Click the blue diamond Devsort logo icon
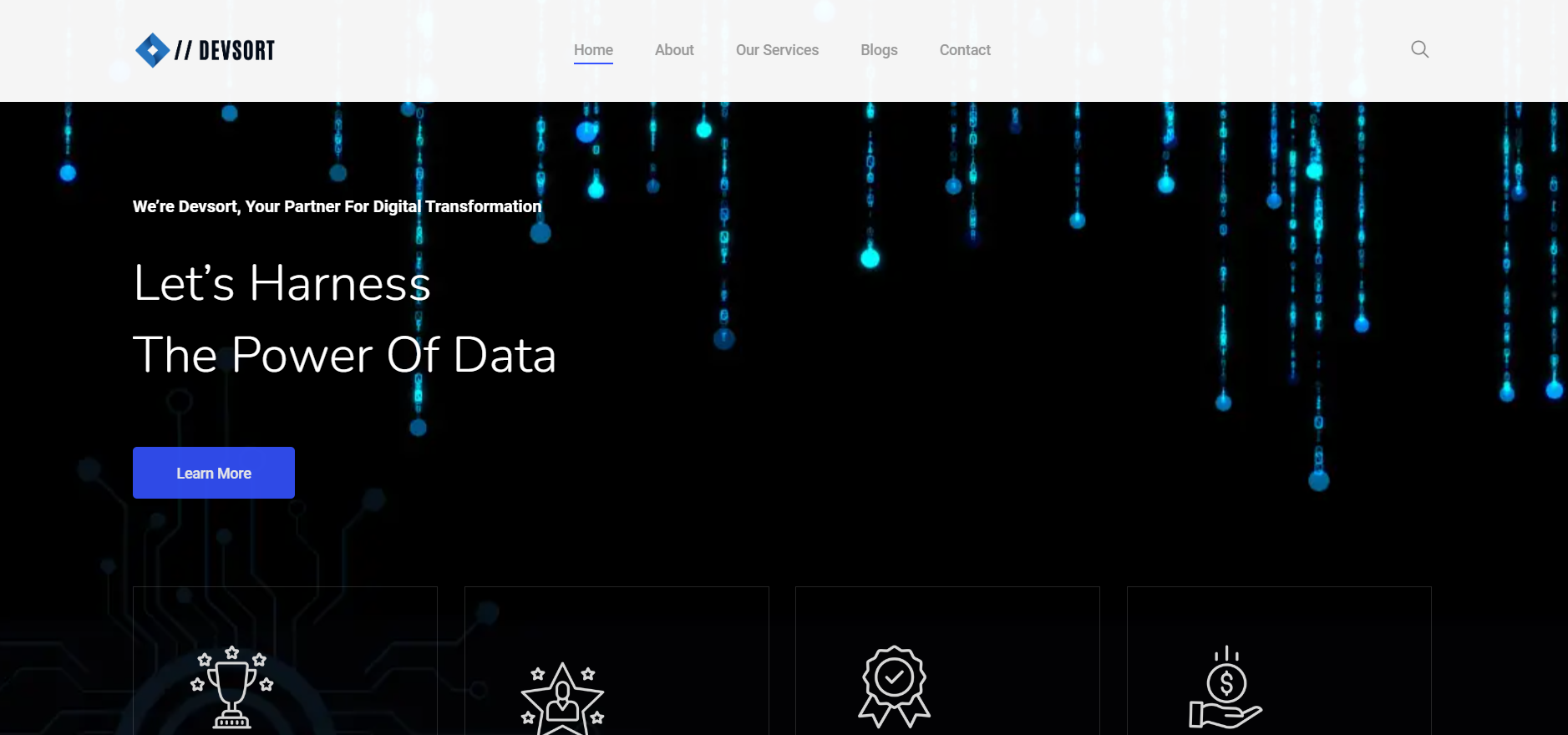The image size is (1568, 735). coord(152,50)
